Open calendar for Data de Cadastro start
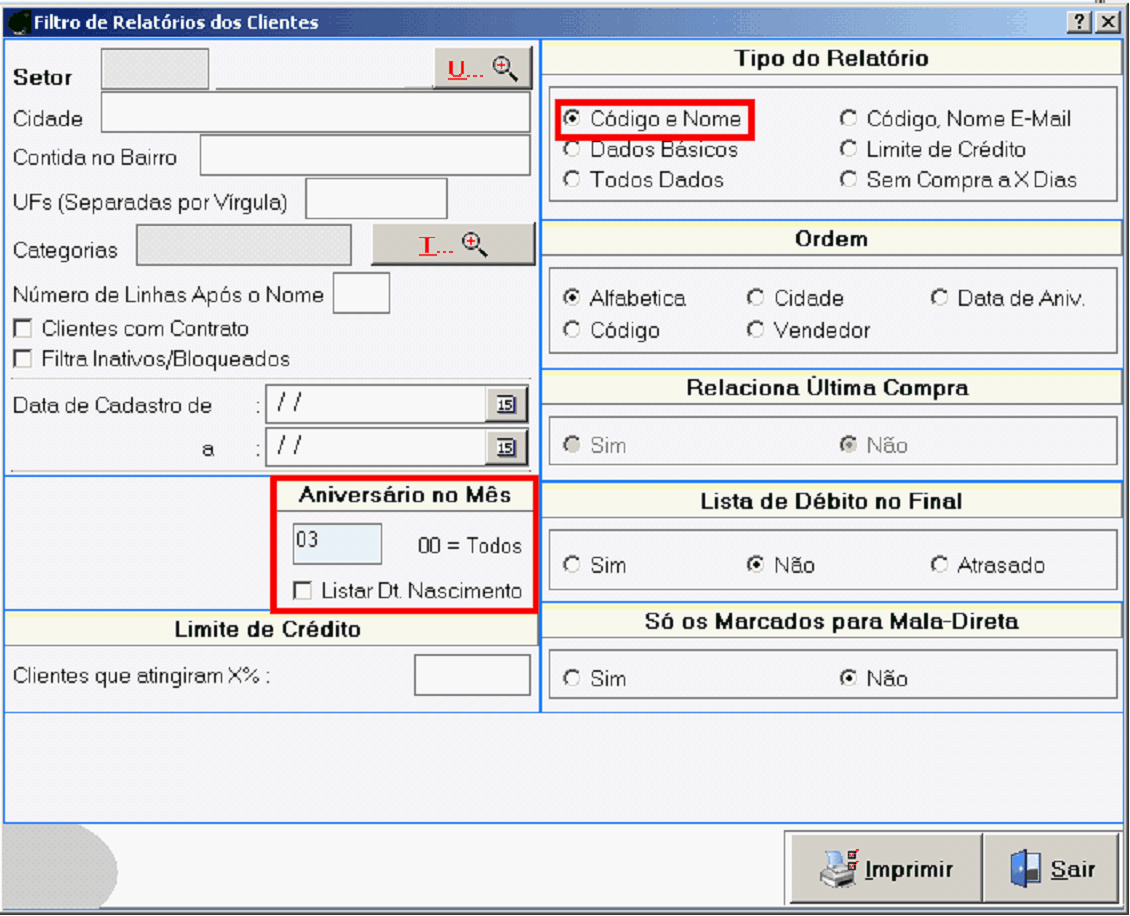Image resolution: width=1130 pixels, height=916 pixels. (507, 405)
